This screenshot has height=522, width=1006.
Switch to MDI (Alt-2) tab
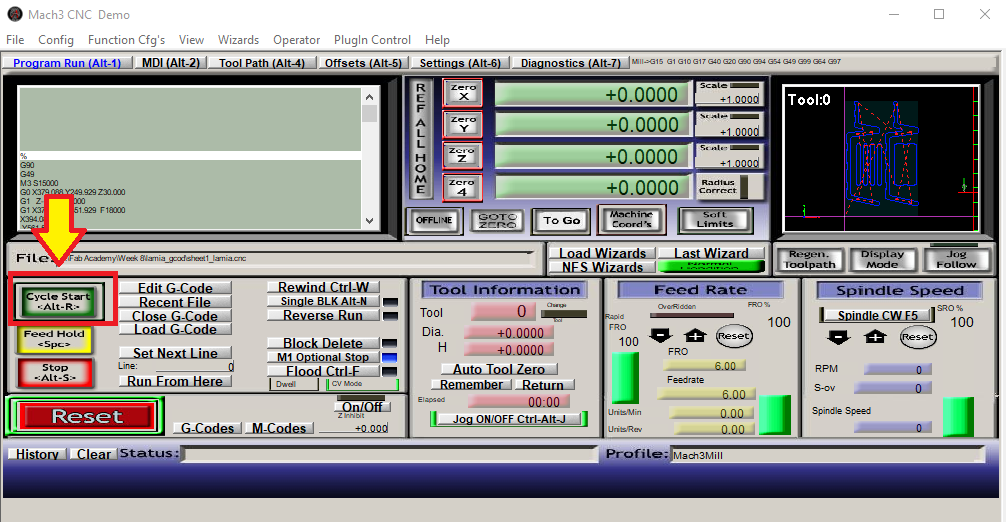click(171, 63)
